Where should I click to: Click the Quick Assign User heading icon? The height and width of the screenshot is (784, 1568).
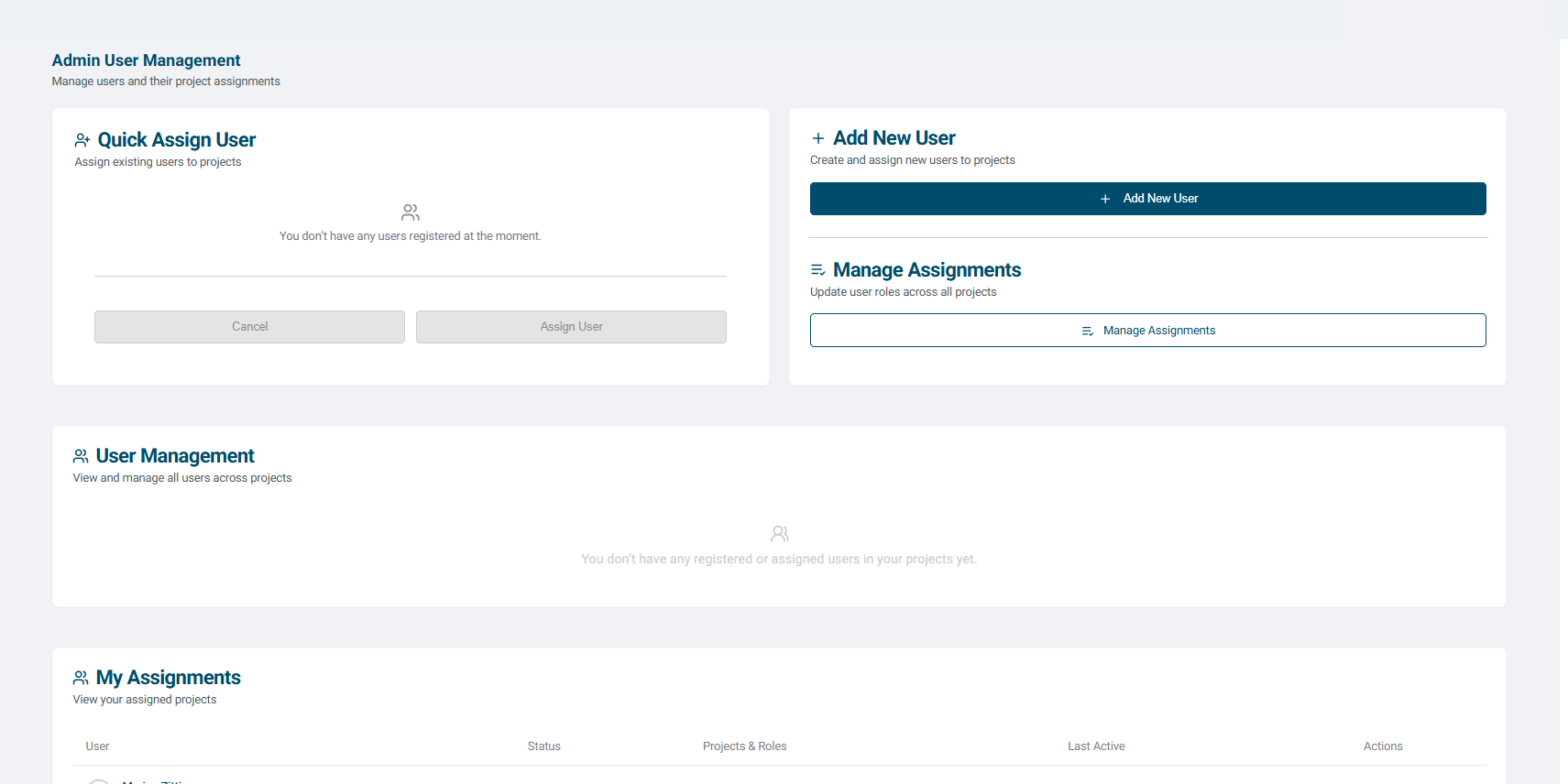pyautogui.click(x=82, y=140)
